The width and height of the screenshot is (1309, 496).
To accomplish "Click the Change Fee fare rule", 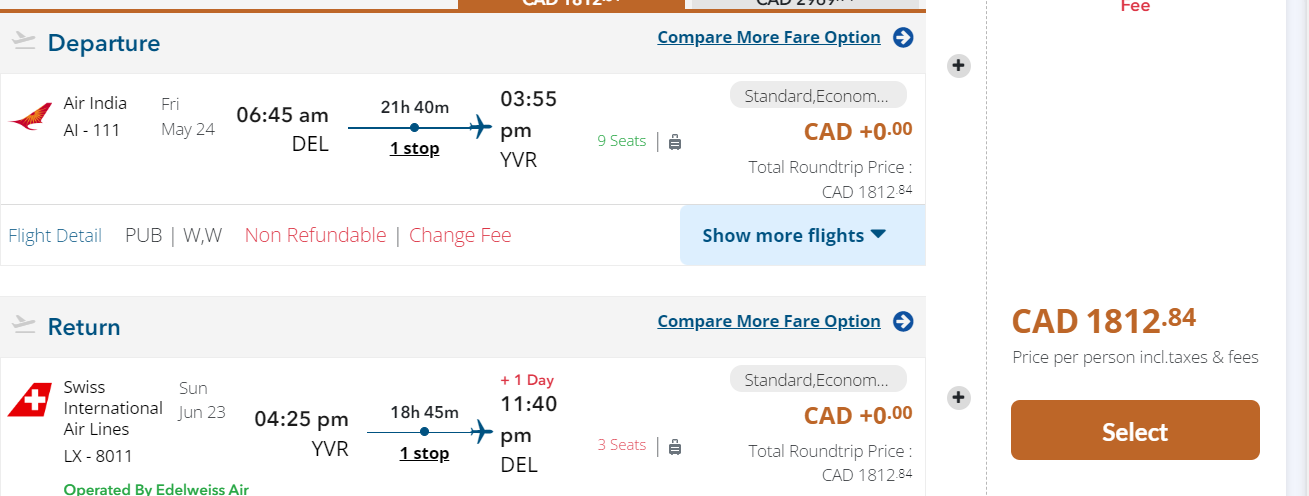I will [x=460, y=236].
